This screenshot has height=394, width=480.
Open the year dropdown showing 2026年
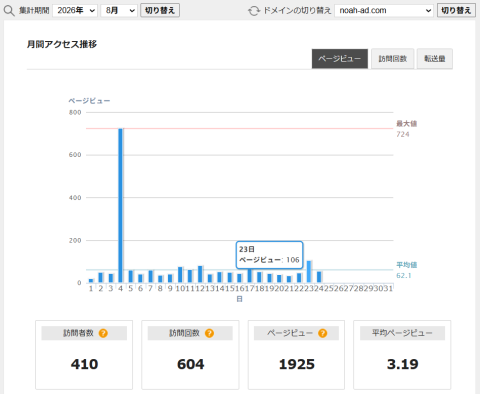pyautogui.click(x=75, y=11)
